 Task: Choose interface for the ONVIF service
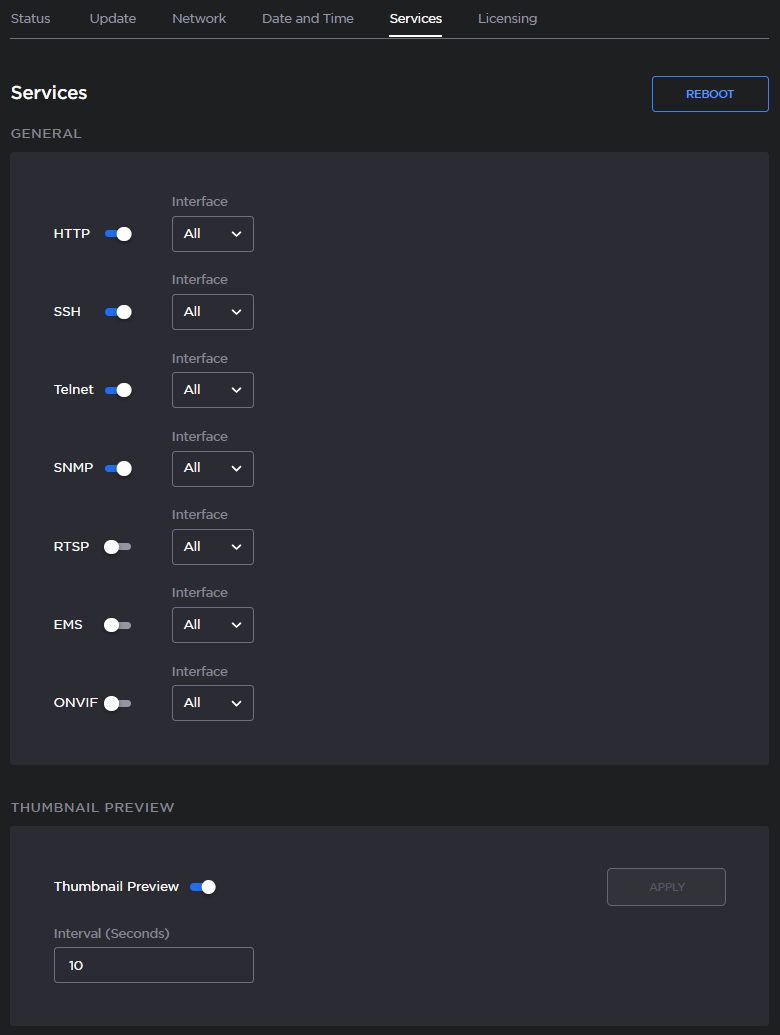(213, 703)
